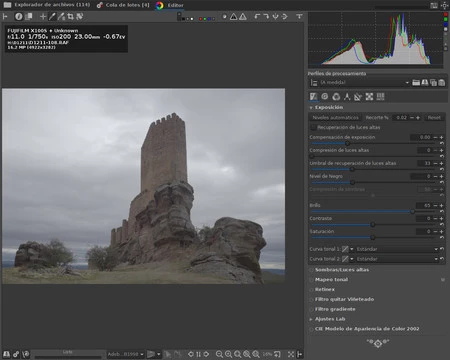The image size is (450, 360).
Task: Open processing profile dropdown
Action: [x=365, y=82]
